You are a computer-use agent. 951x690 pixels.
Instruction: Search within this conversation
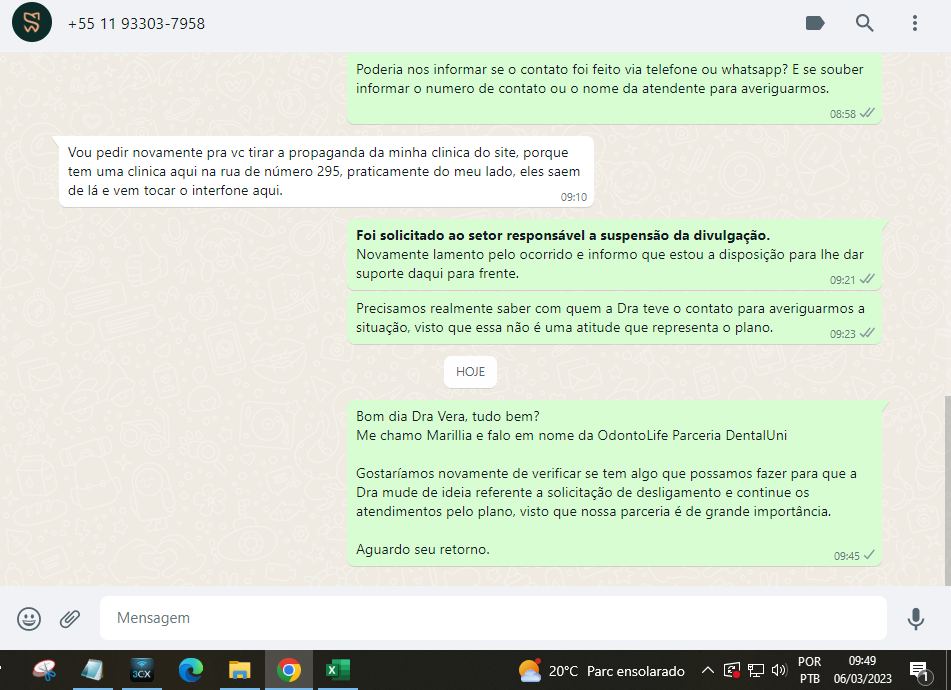pos(864,23)
